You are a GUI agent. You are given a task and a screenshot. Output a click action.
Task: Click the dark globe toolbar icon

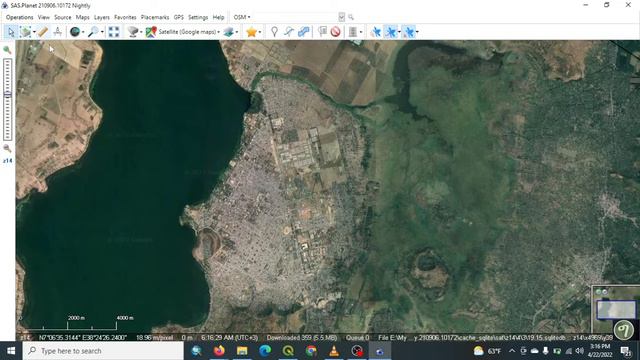pyautogui.click(x=75, y=32)
